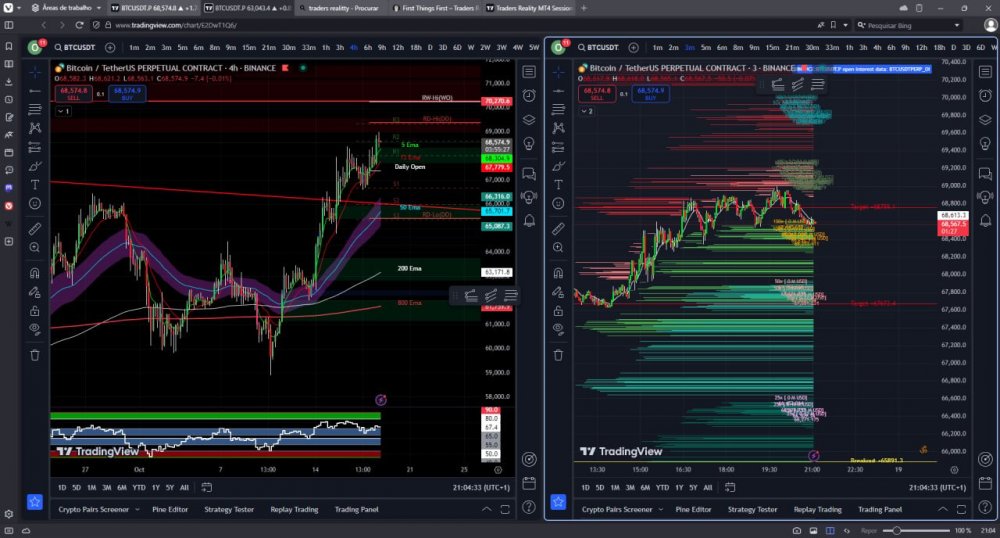Open Crypto Pairs Screener dropdown in right chart

click(661, 509)
